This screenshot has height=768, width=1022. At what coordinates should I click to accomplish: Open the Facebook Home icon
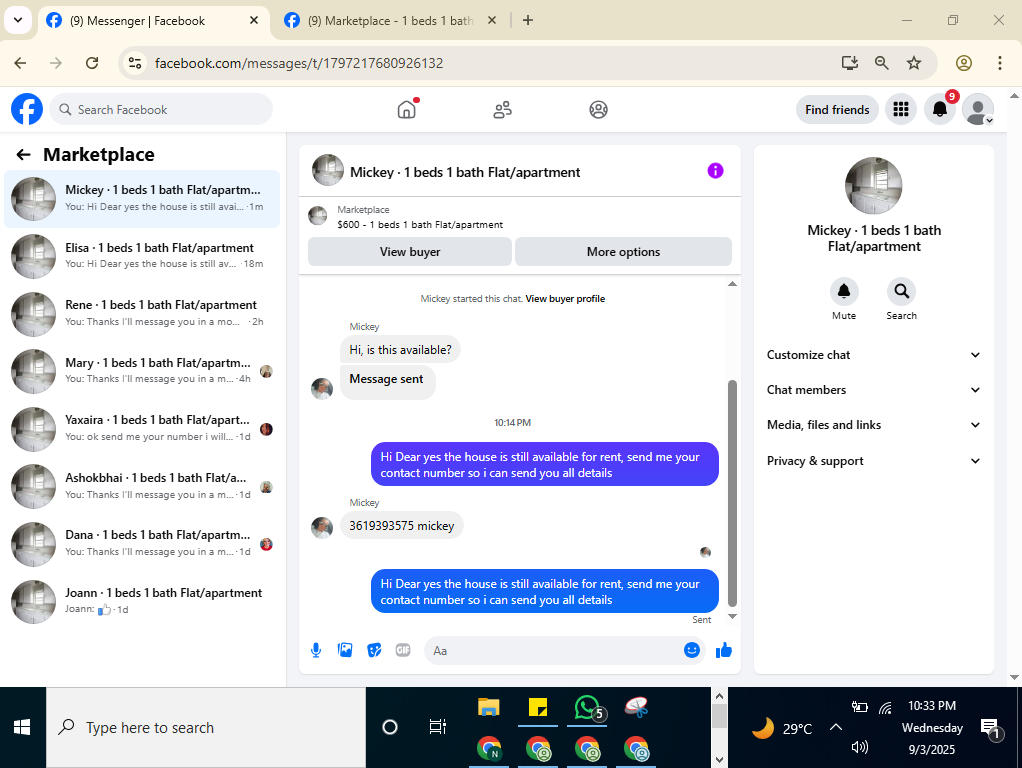[407, 110]
